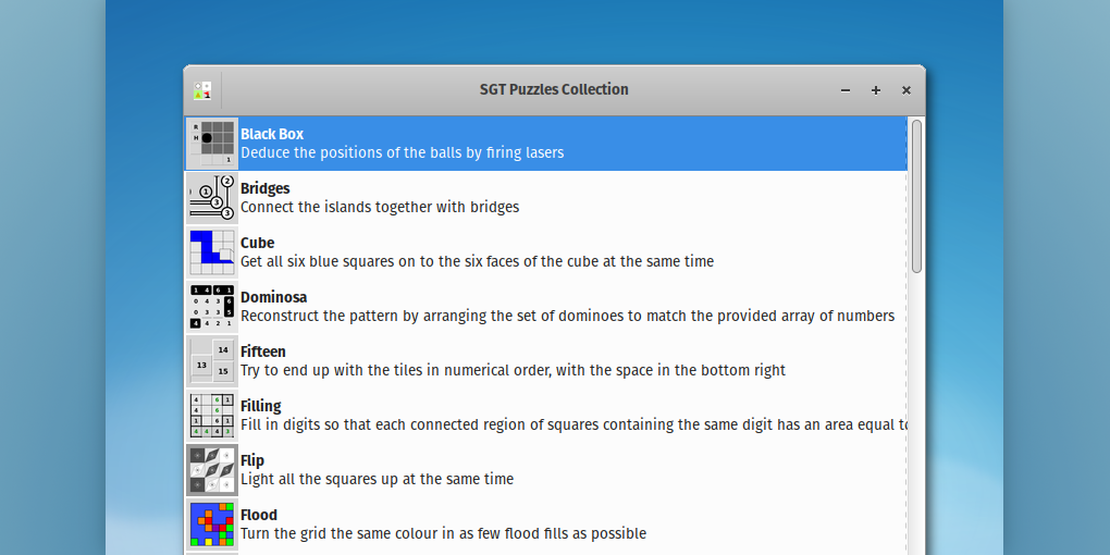1110x555 pixels.
Task: Click the Flood puzzle icon
Action: 212,524
